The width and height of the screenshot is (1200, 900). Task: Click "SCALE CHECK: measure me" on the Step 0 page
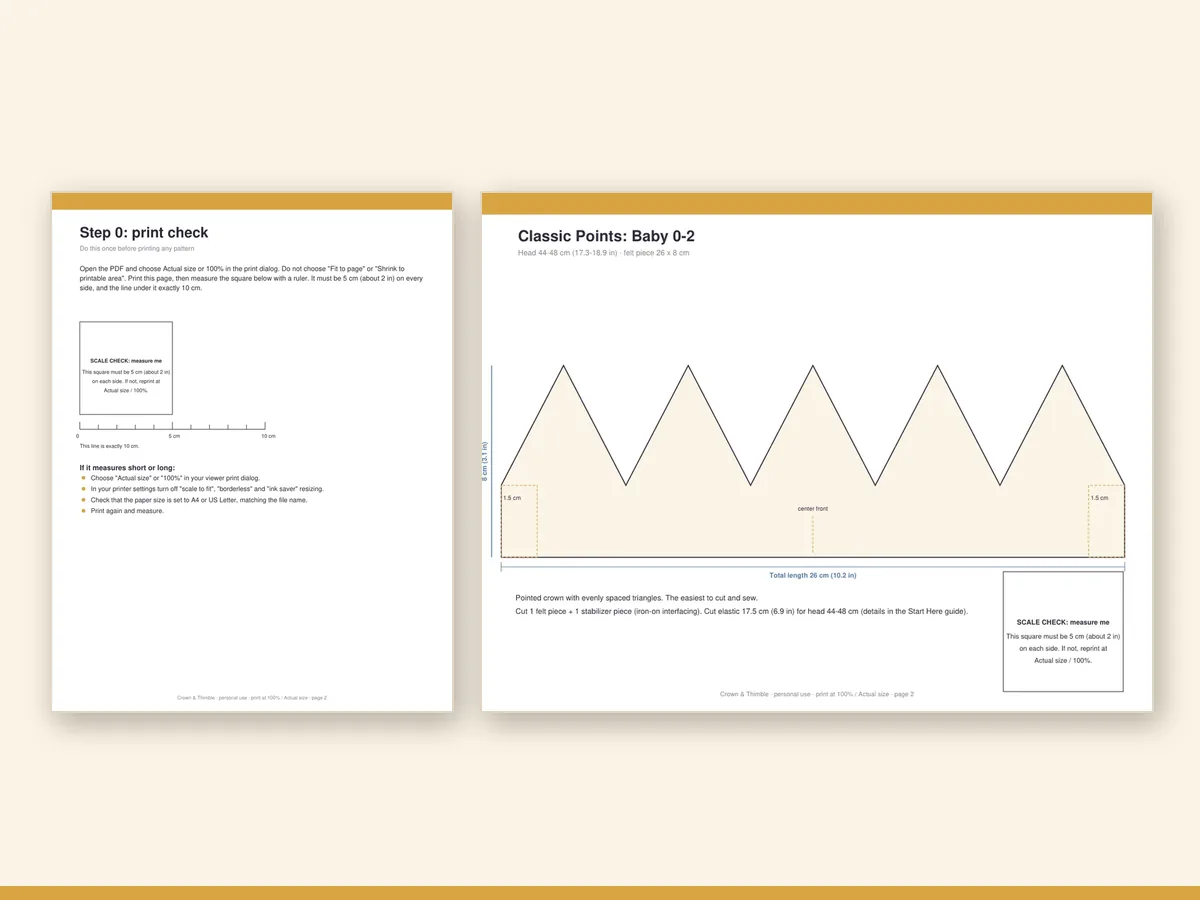(126, 360)
